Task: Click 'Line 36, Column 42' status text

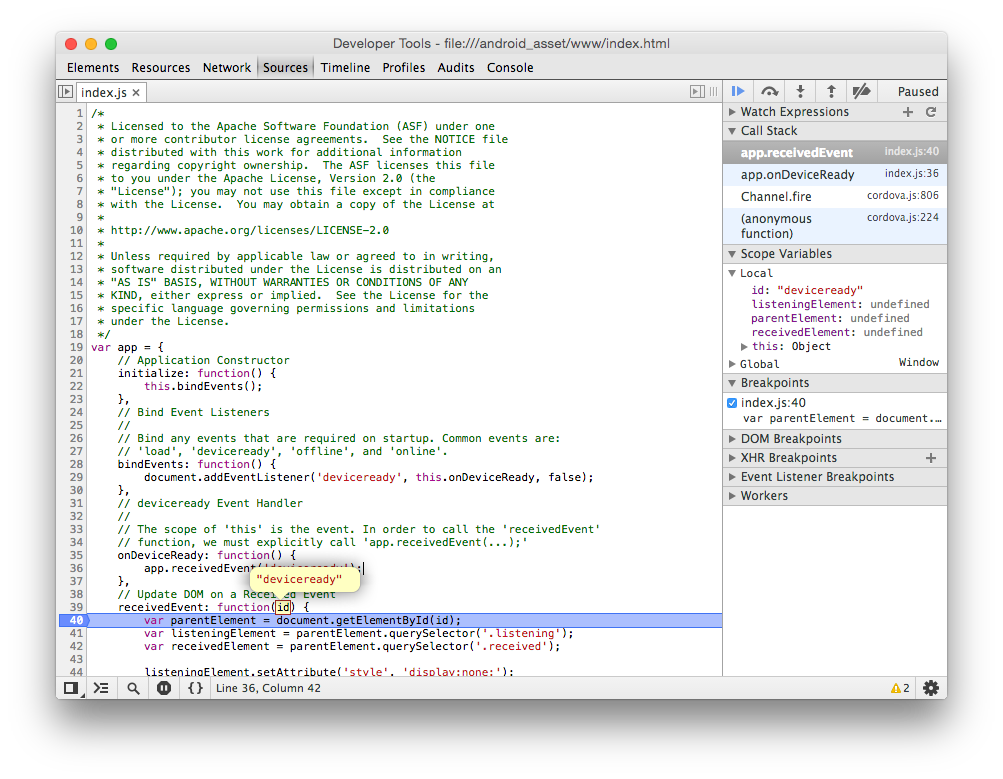Action: (268, 688)
